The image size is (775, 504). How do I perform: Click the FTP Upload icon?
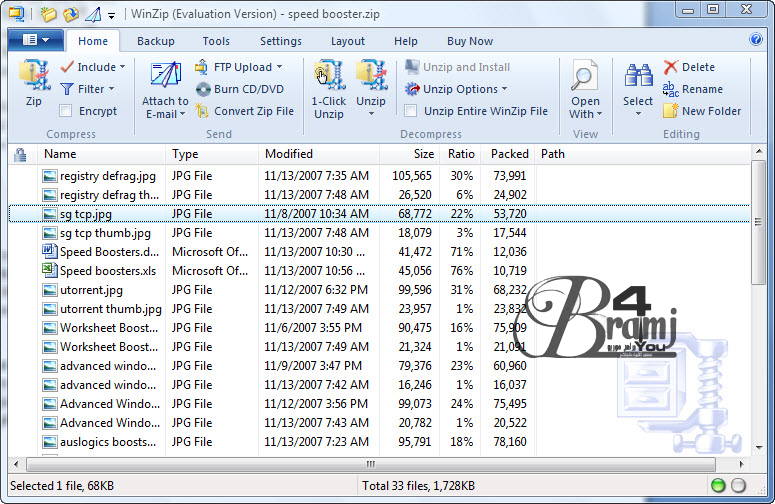[202, 67]
